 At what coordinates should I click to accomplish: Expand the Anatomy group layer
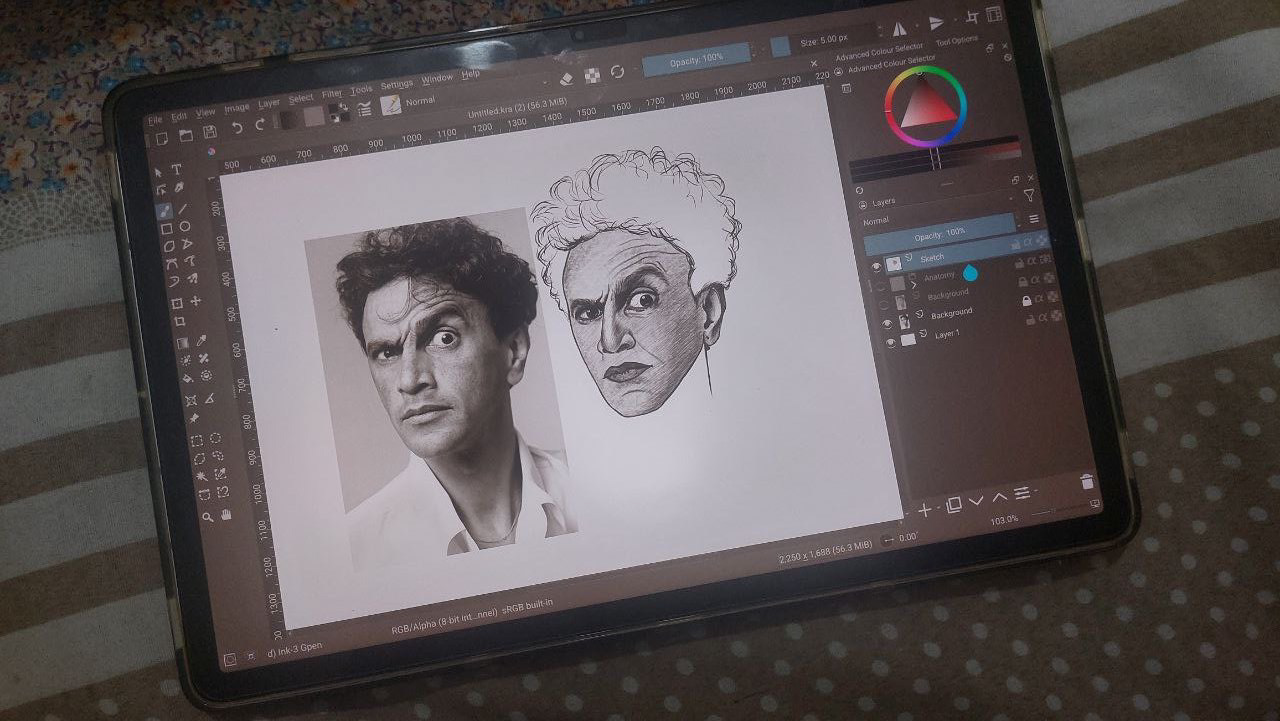click(x=914, y=285)
